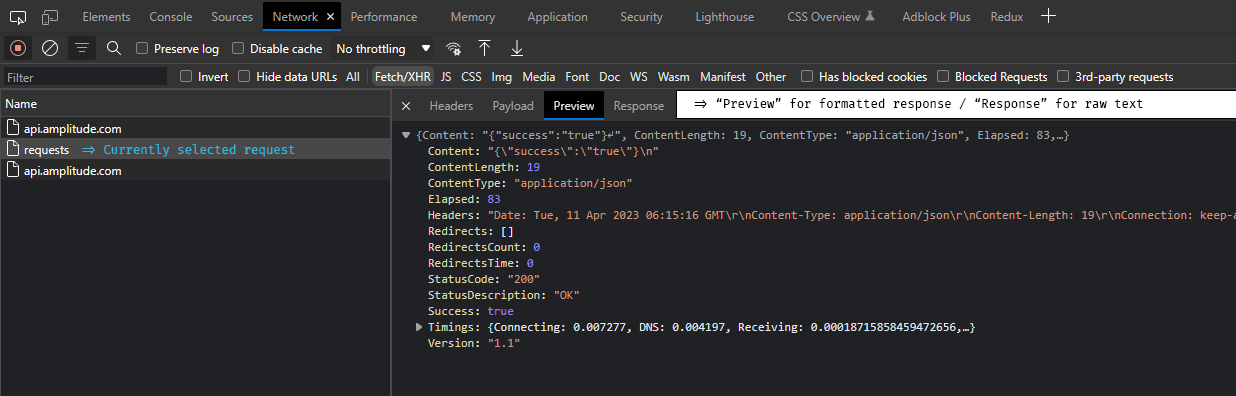The height and width of the screenshot is (396, 1236).
Task: Open the Performance tab
Action: coord(384,17)
